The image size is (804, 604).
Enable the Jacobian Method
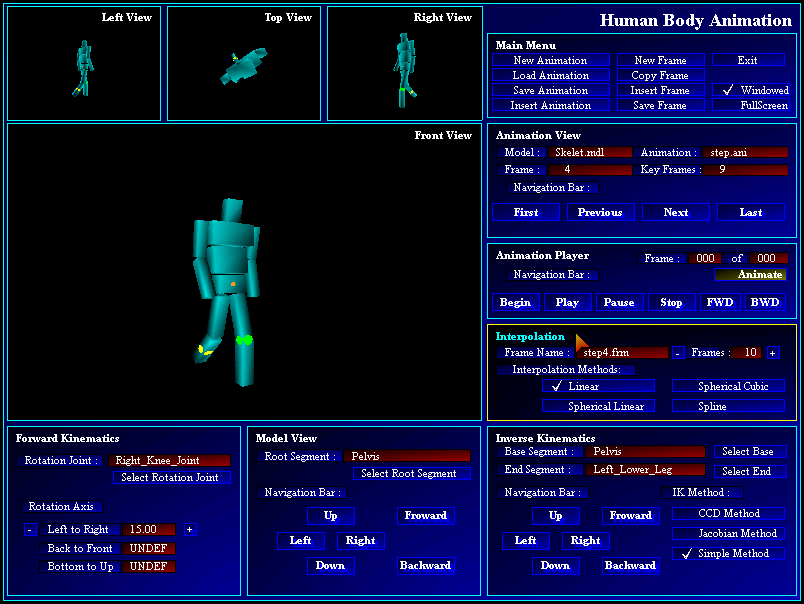point(729,533)
